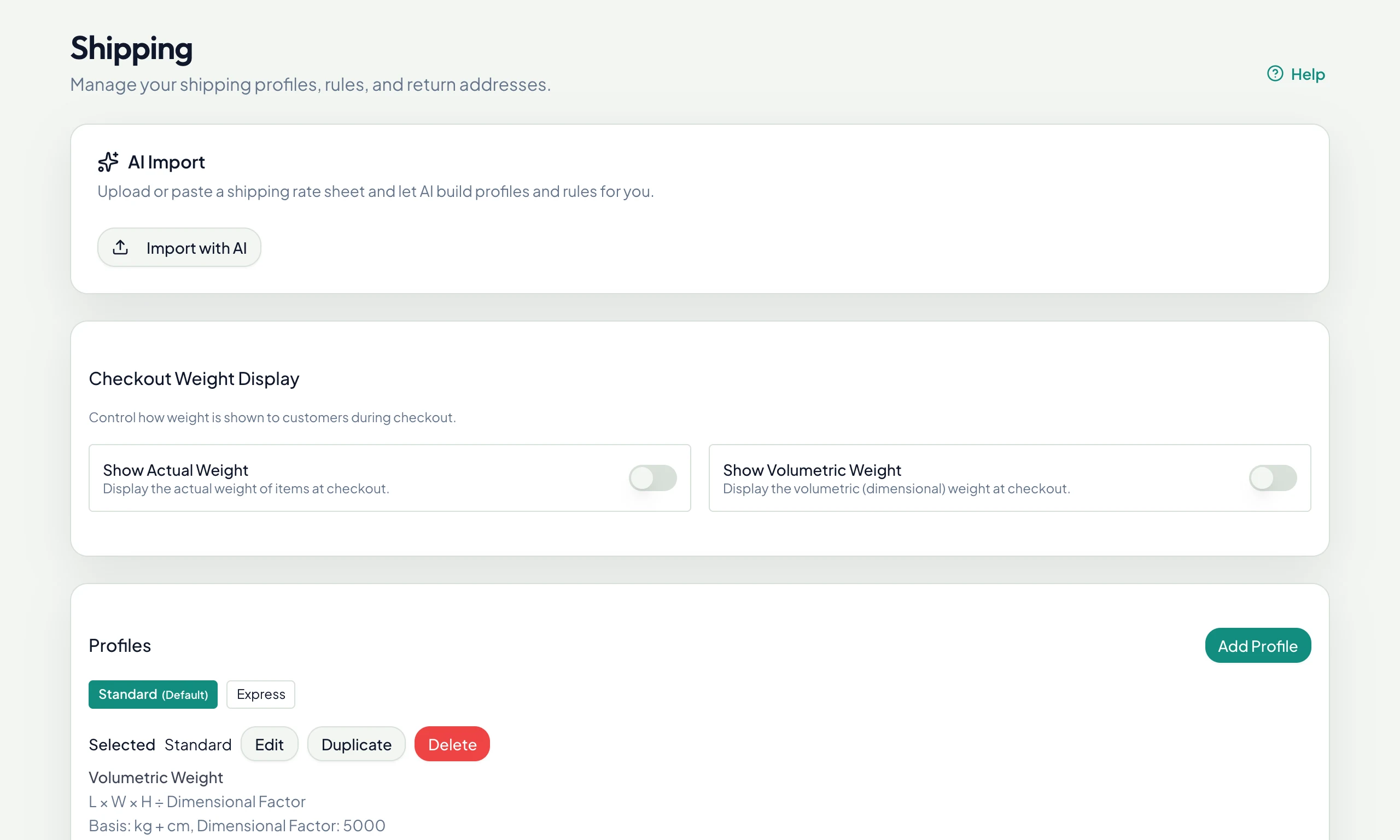Enable the Show Actual Weight toggle
1400x840 pixels.
point(652,478)
